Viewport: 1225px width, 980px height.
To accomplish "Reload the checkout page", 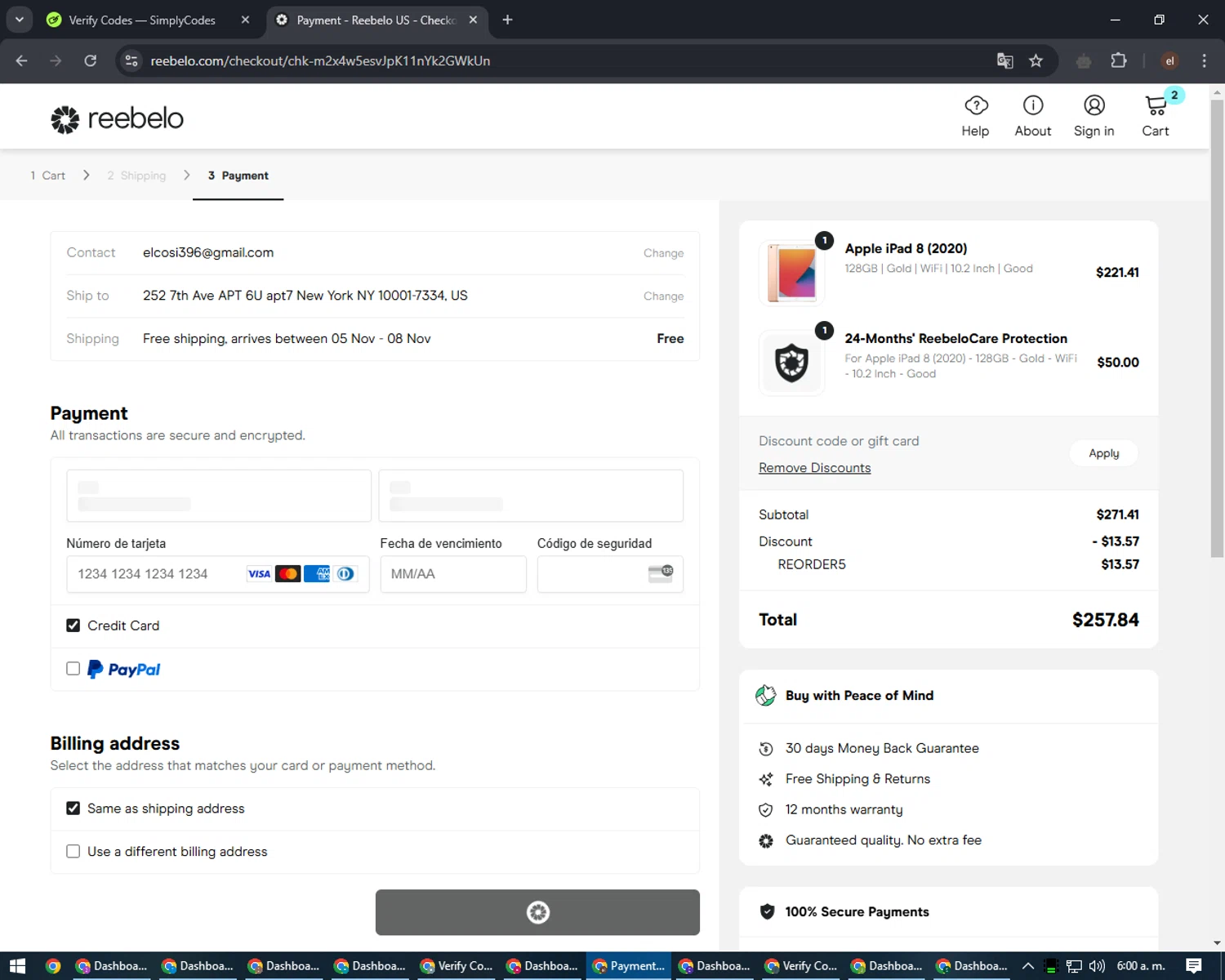I will pyautogui.click(x=91, y=61).
